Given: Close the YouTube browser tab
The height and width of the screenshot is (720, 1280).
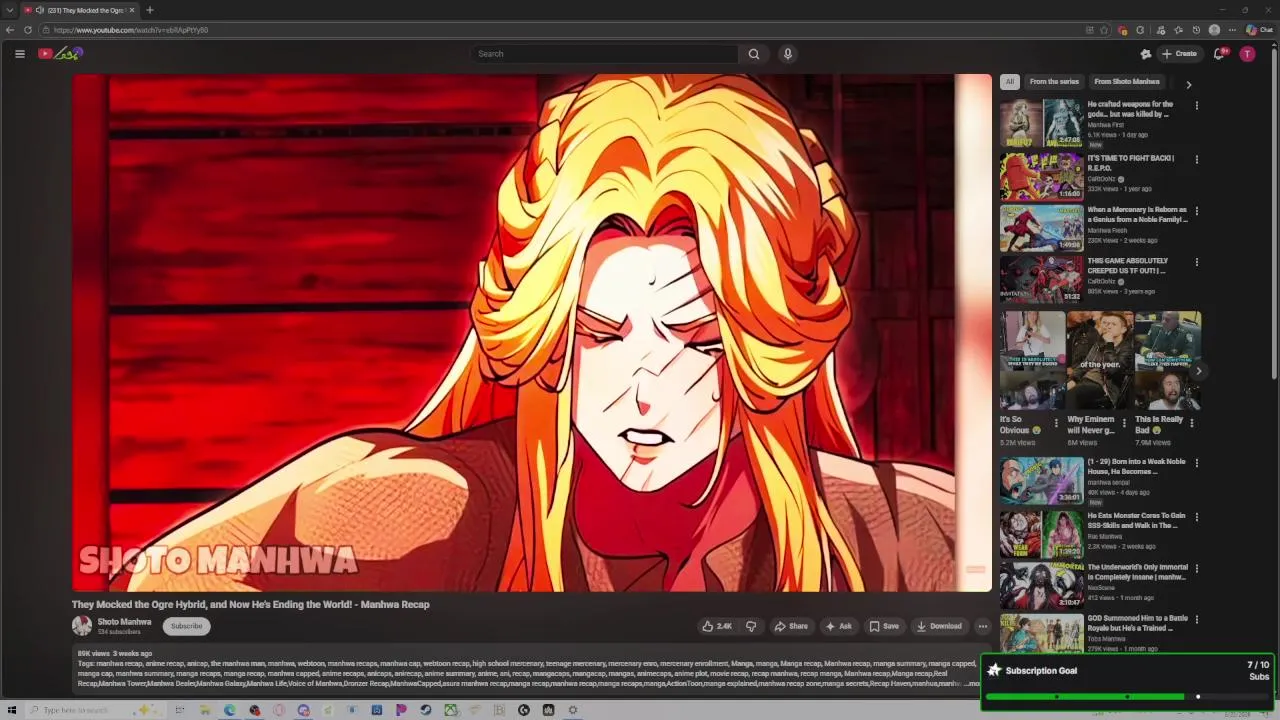Looking at the screenshot, I should [x=131, y=10].
